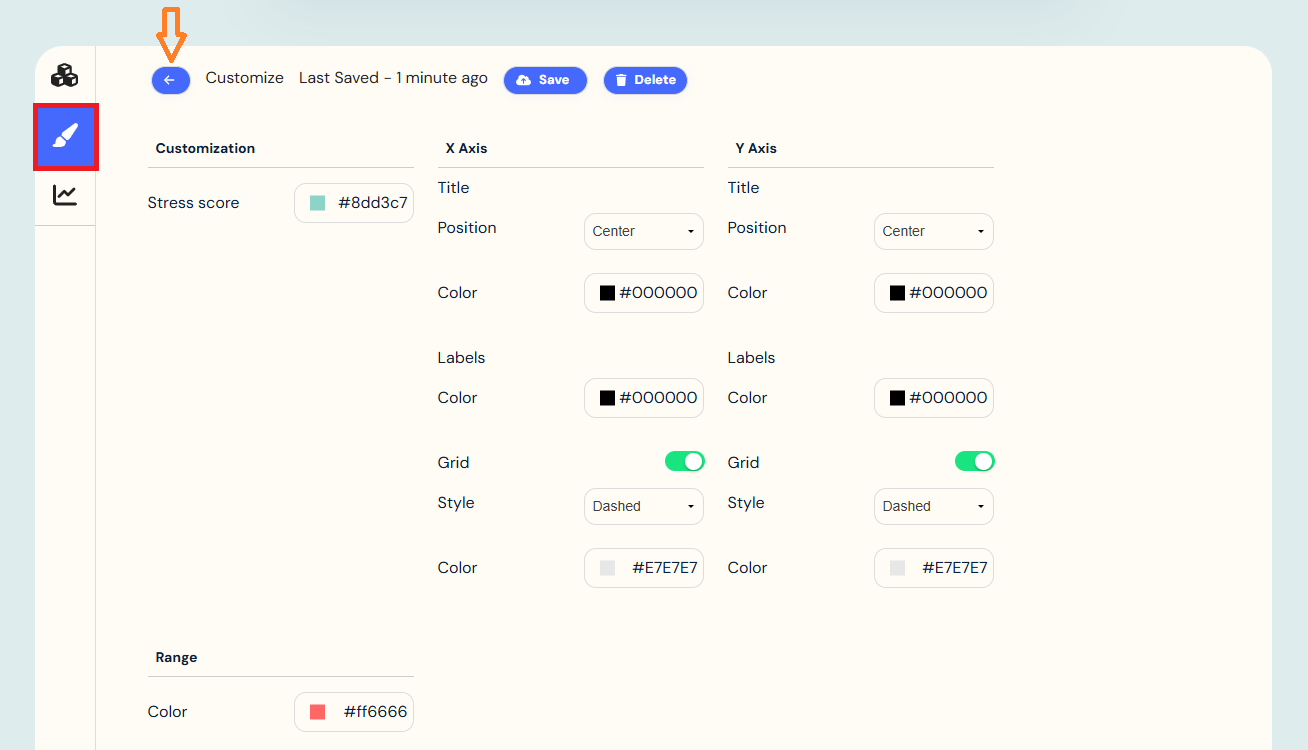Screen dimensions: 1308x750
Task: Click Y Axis grid color hex field
Action: coord(954,568)
